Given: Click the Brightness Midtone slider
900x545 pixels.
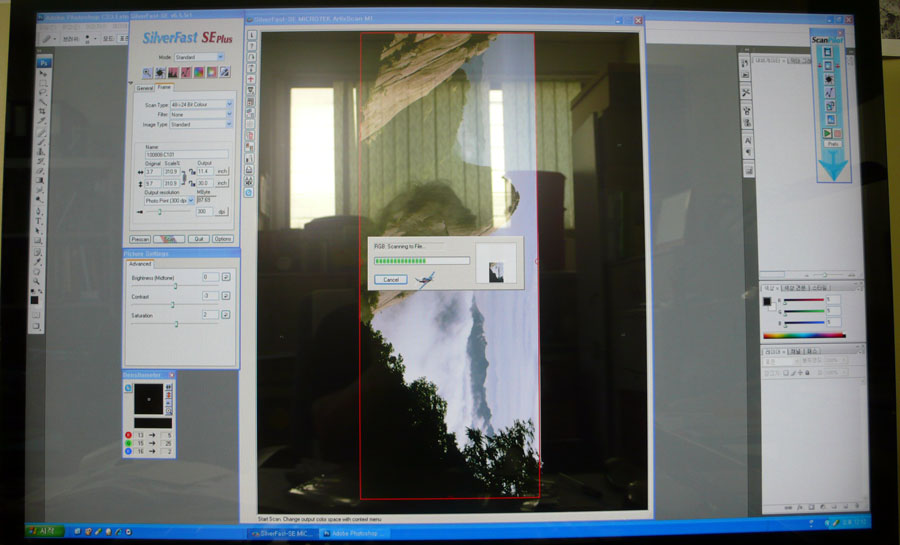Looking at the screenshot, I should tap(174, 286).
